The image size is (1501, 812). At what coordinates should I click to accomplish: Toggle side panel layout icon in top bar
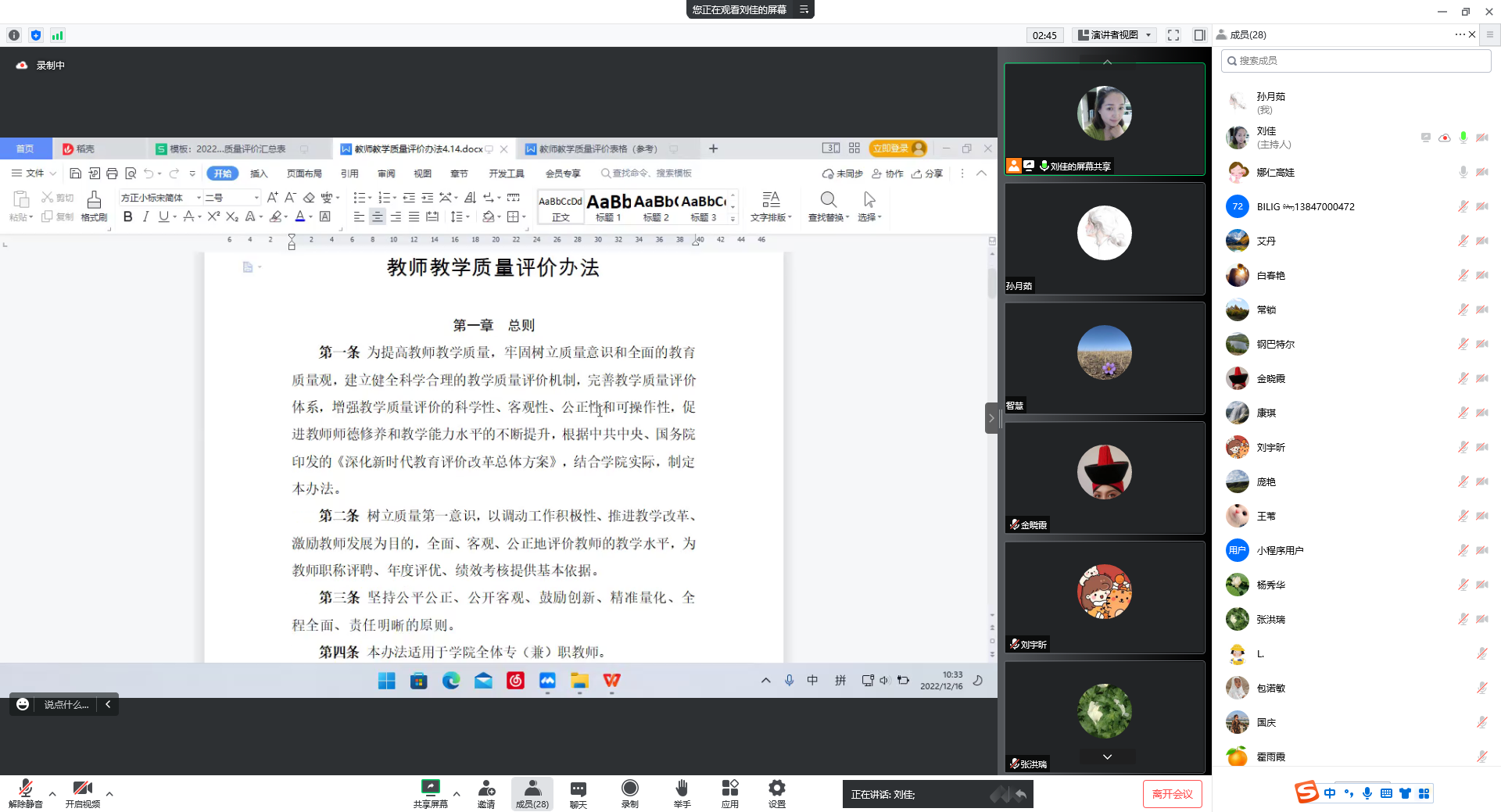tap(1200, 35)
